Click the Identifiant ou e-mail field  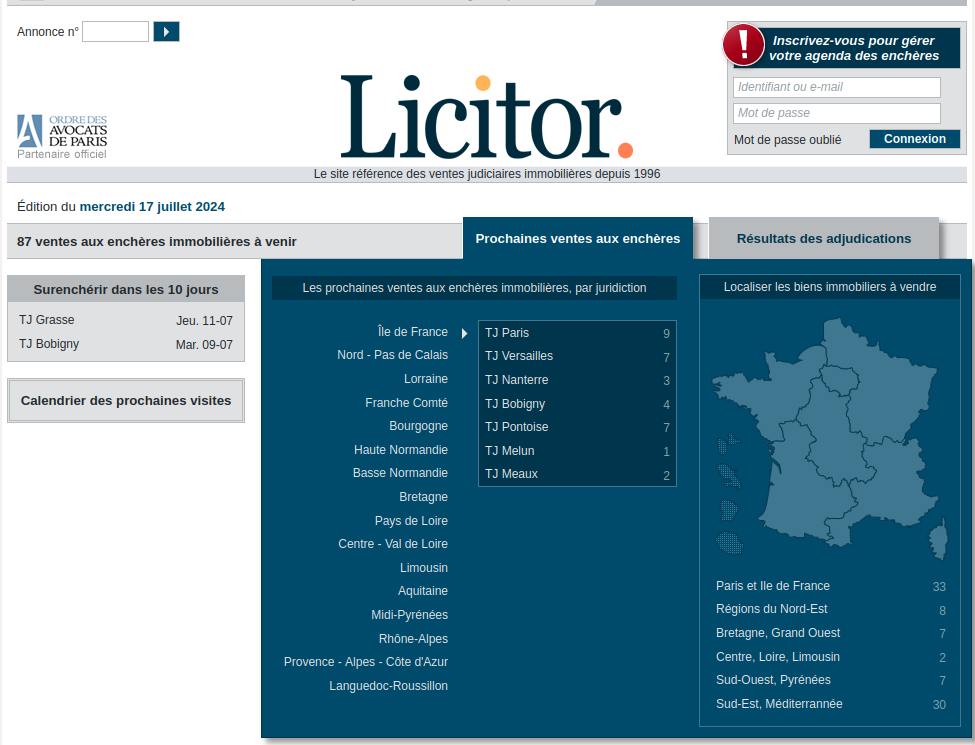tap(836, 87)
